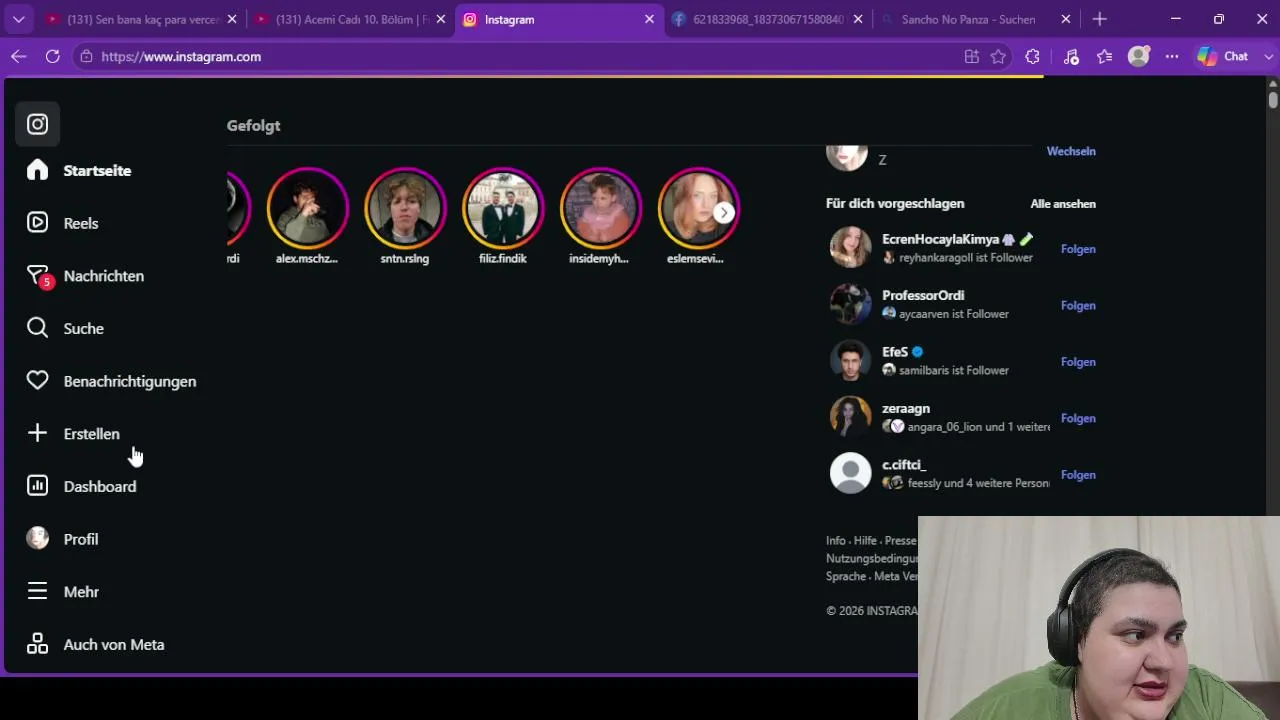This screenshot has width=1280, height=720.
Task: Click the browser profile avatar icon
Action: [1139, 57]
